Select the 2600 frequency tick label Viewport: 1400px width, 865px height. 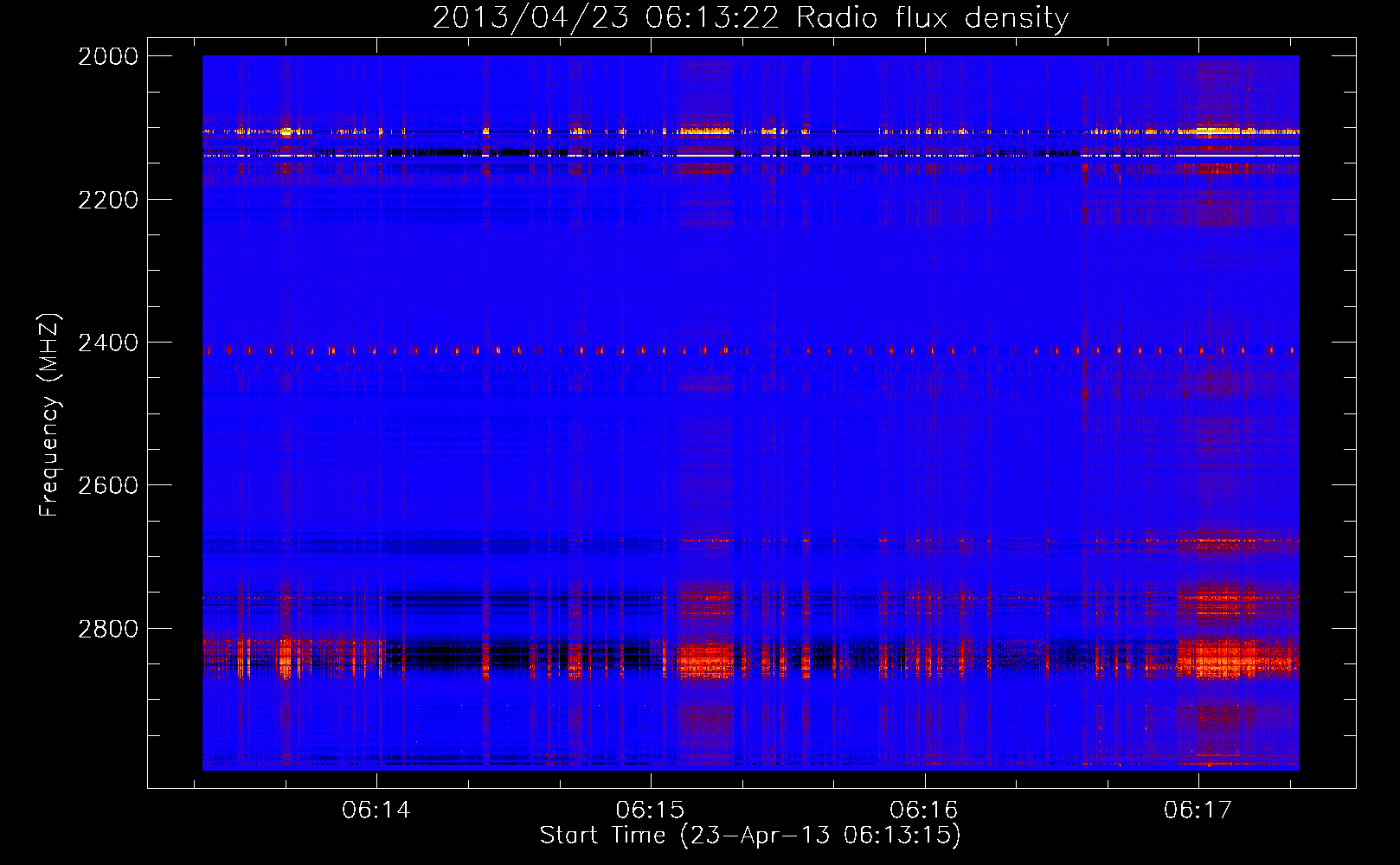point(108,485)
